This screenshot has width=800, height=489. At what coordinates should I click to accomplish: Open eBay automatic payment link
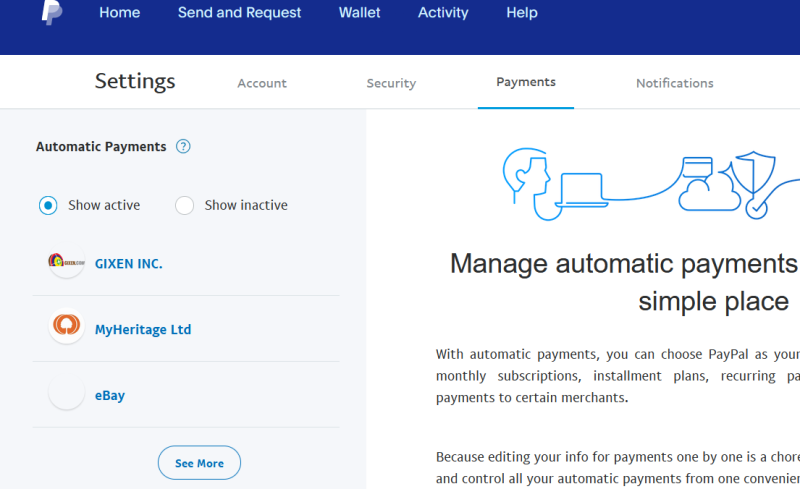click(x=110, y=396)
